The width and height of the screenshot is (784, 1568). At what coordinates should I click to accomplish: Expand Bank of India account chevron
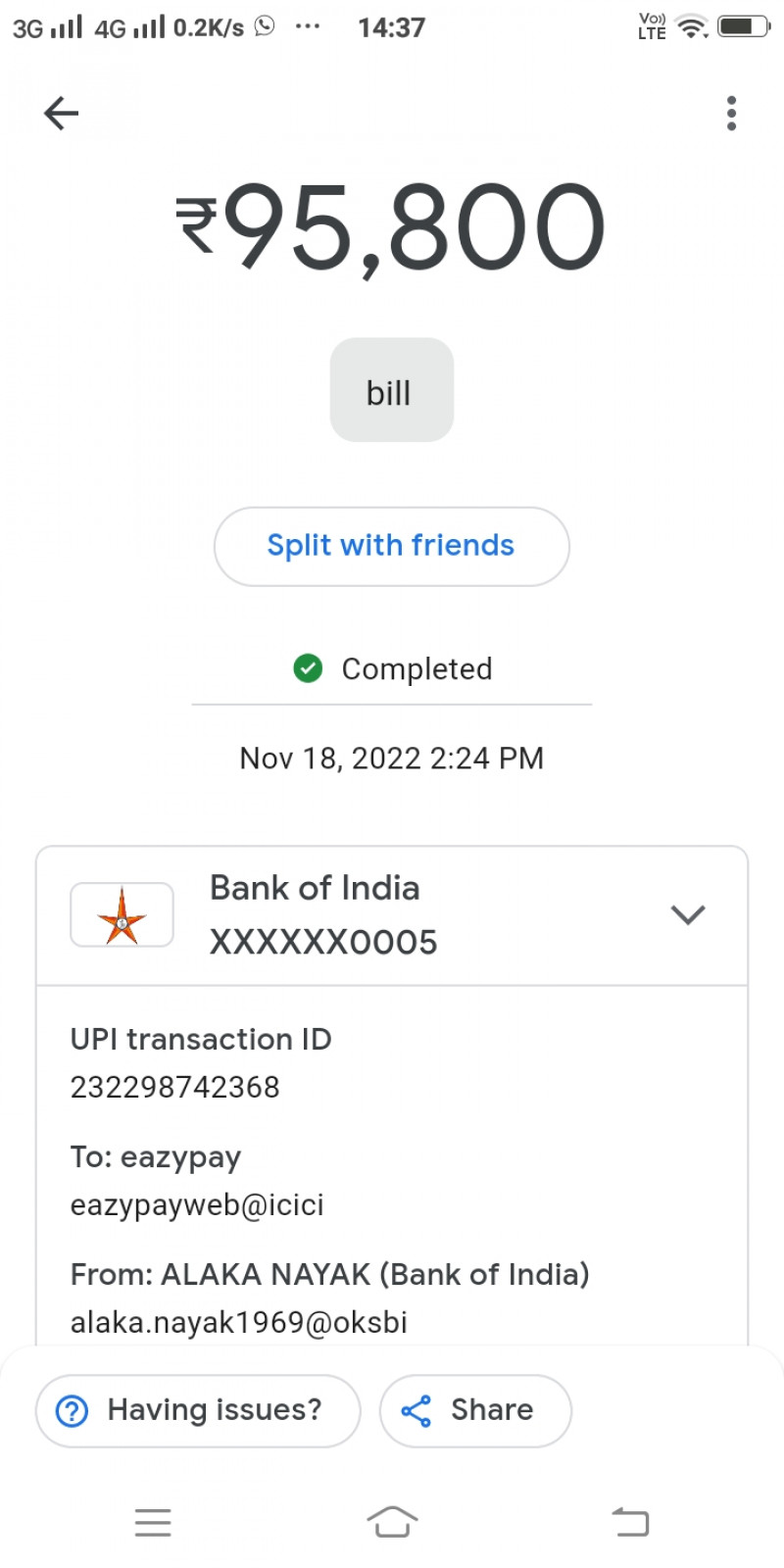point(688,914)
